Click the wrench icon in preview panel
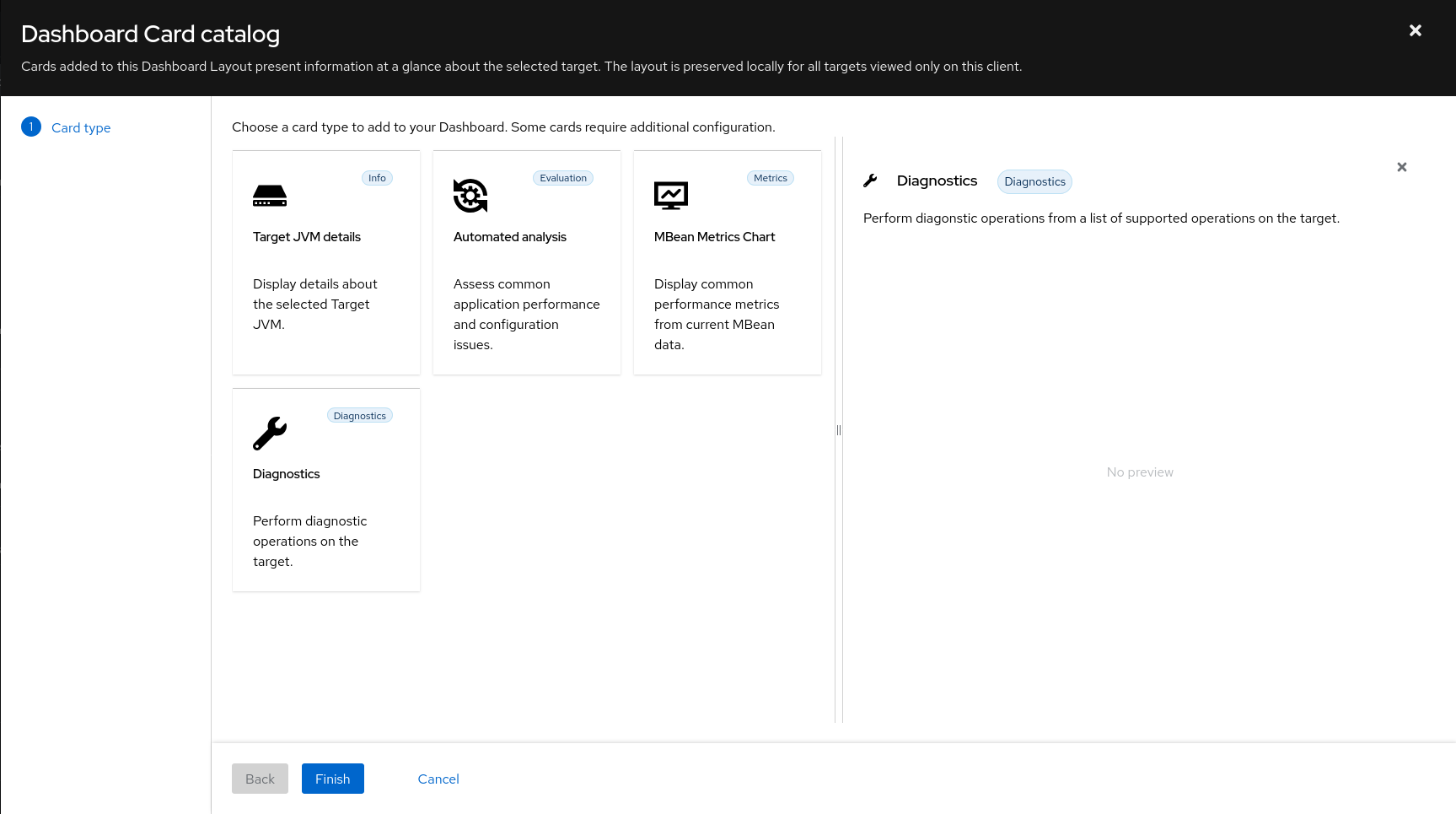This screenshot has width=1456, height=814. click(871, 181)
